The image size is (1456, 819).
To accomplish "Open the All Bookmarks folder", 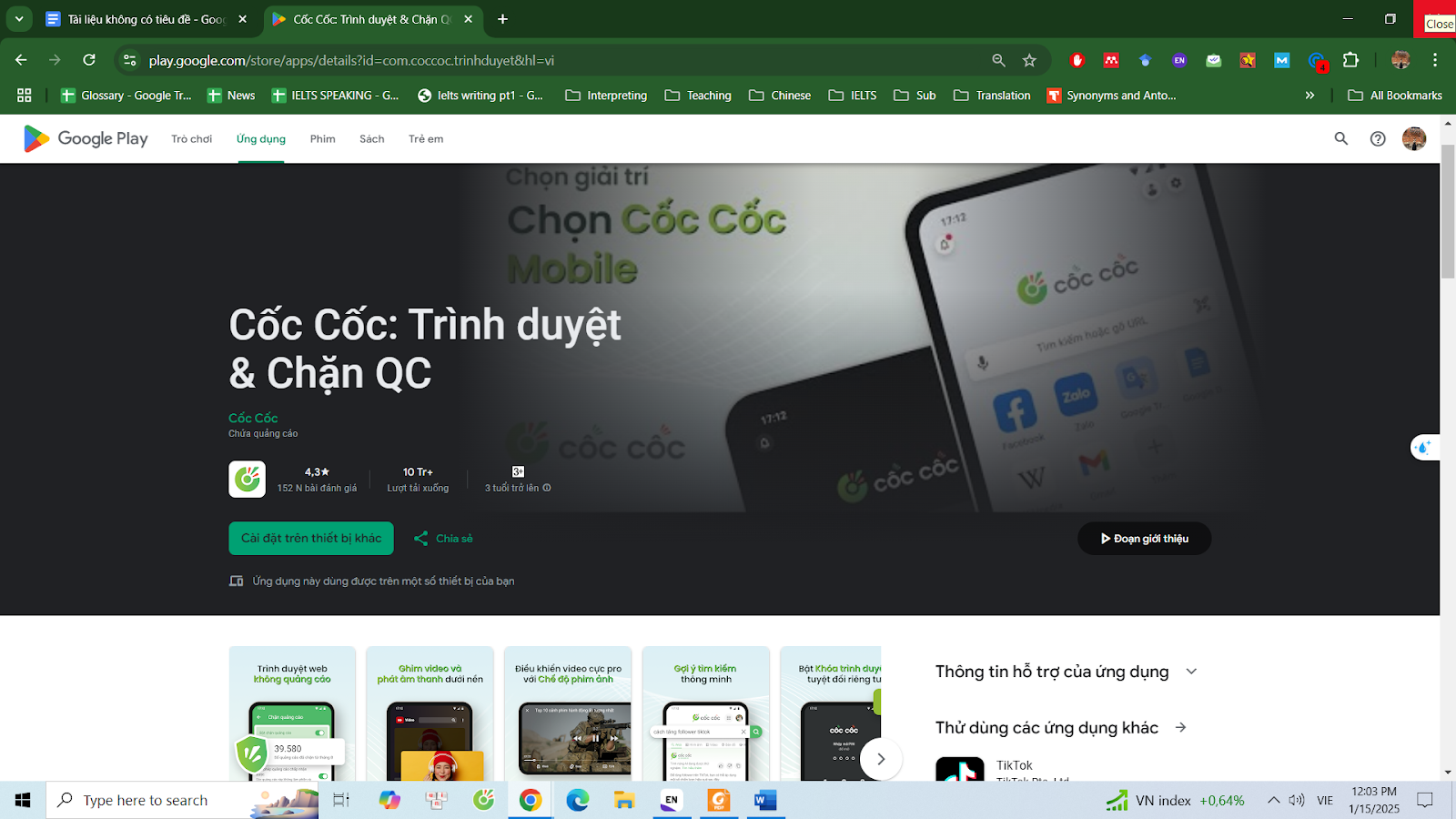I will pos(1395,95).
